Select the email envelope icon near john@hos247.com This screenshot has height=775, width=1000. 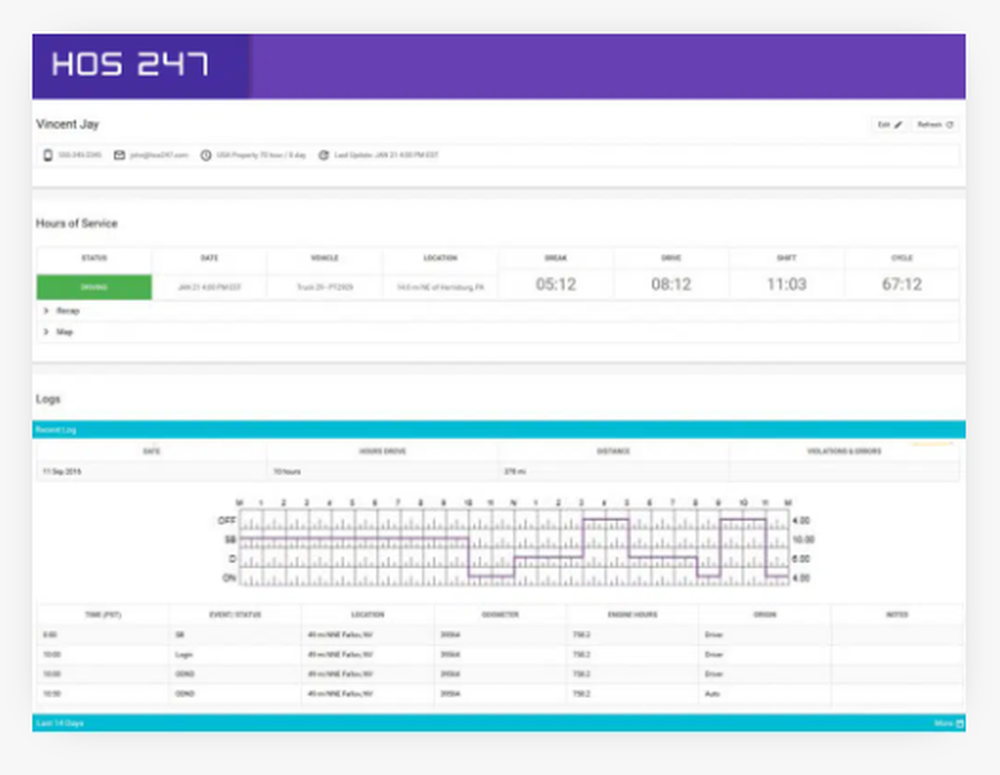click(x=118, y=156)
